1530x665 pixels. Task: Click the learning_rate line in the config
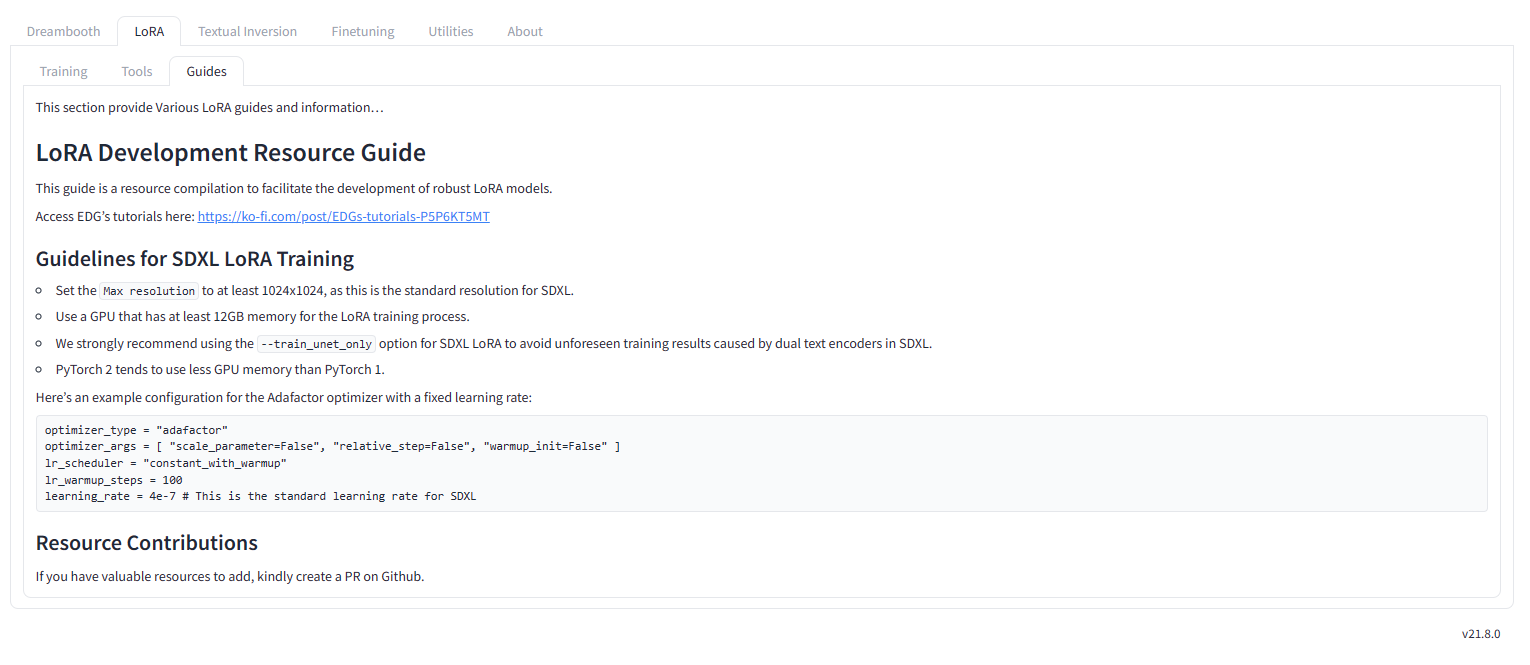(x=259, y=495)
